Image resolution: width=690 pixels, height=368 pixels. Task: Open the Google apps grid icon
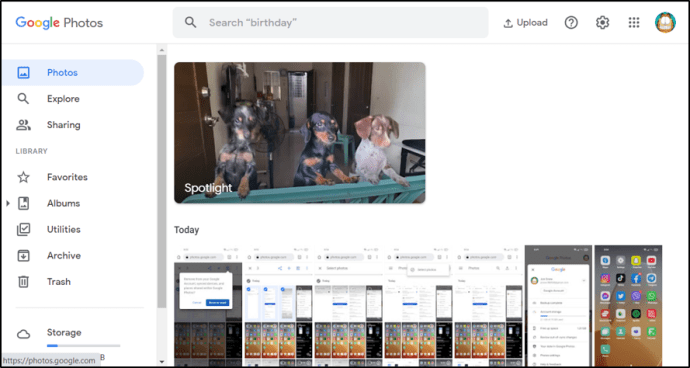pos(634,22)
